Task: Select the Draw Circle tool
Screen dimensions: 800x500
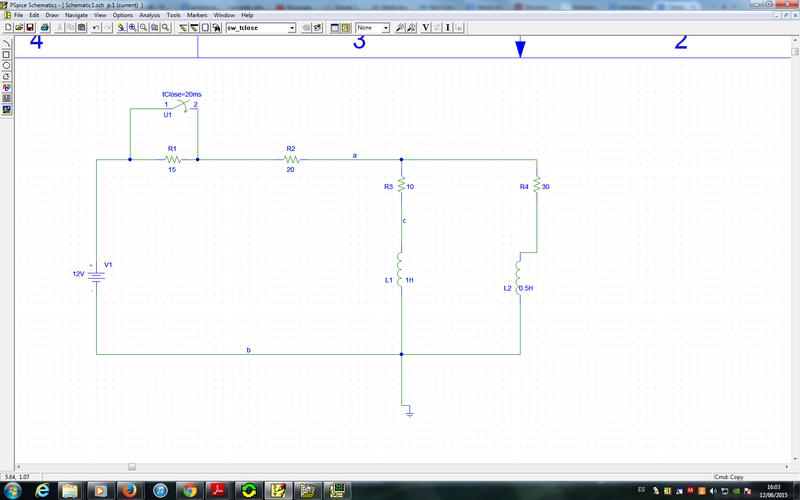Action: tap(7, 64)
